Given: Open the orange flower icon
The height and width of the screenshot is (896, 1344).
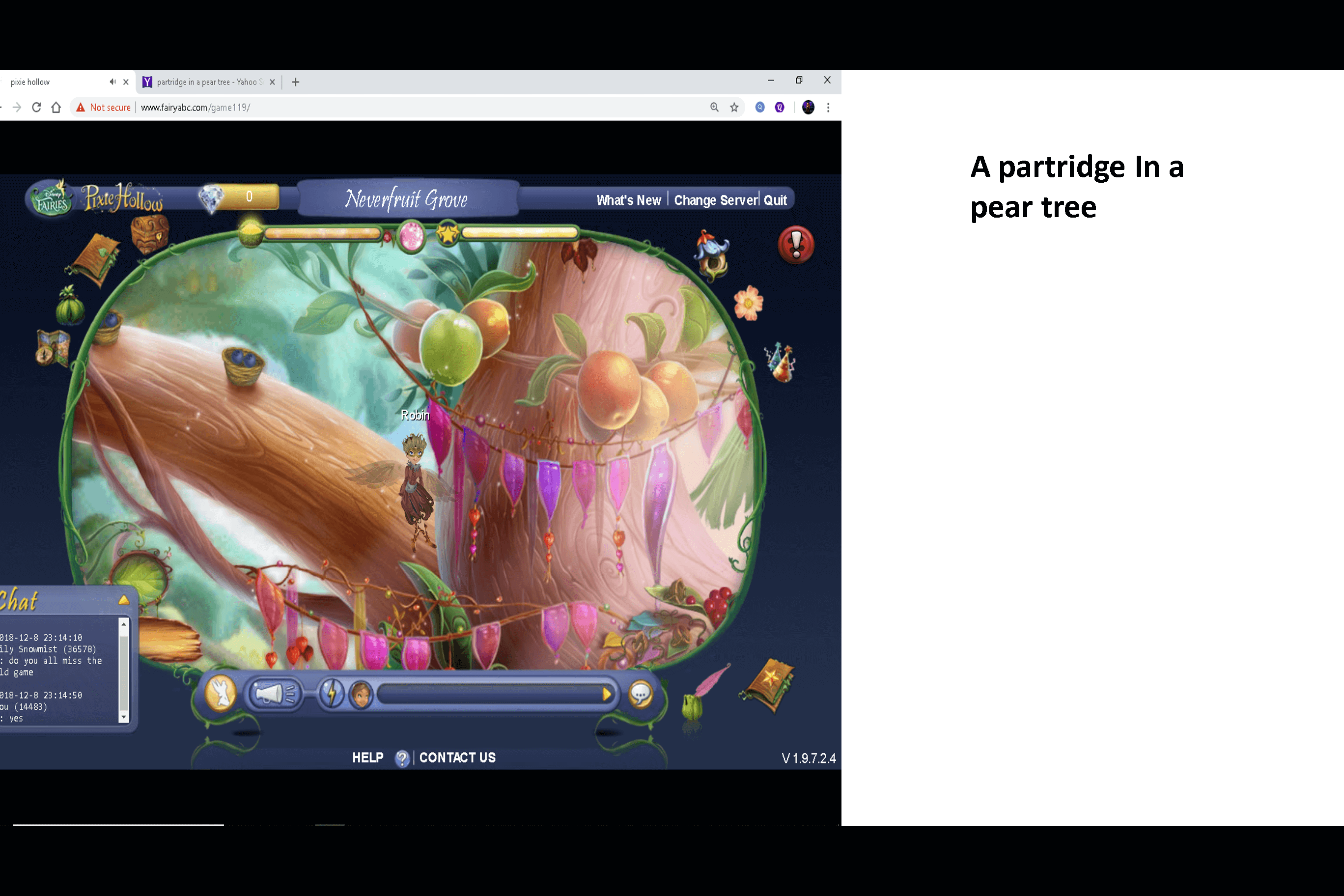Looking at the screenshot, I should pyautogui.click(x=748, y=303).
